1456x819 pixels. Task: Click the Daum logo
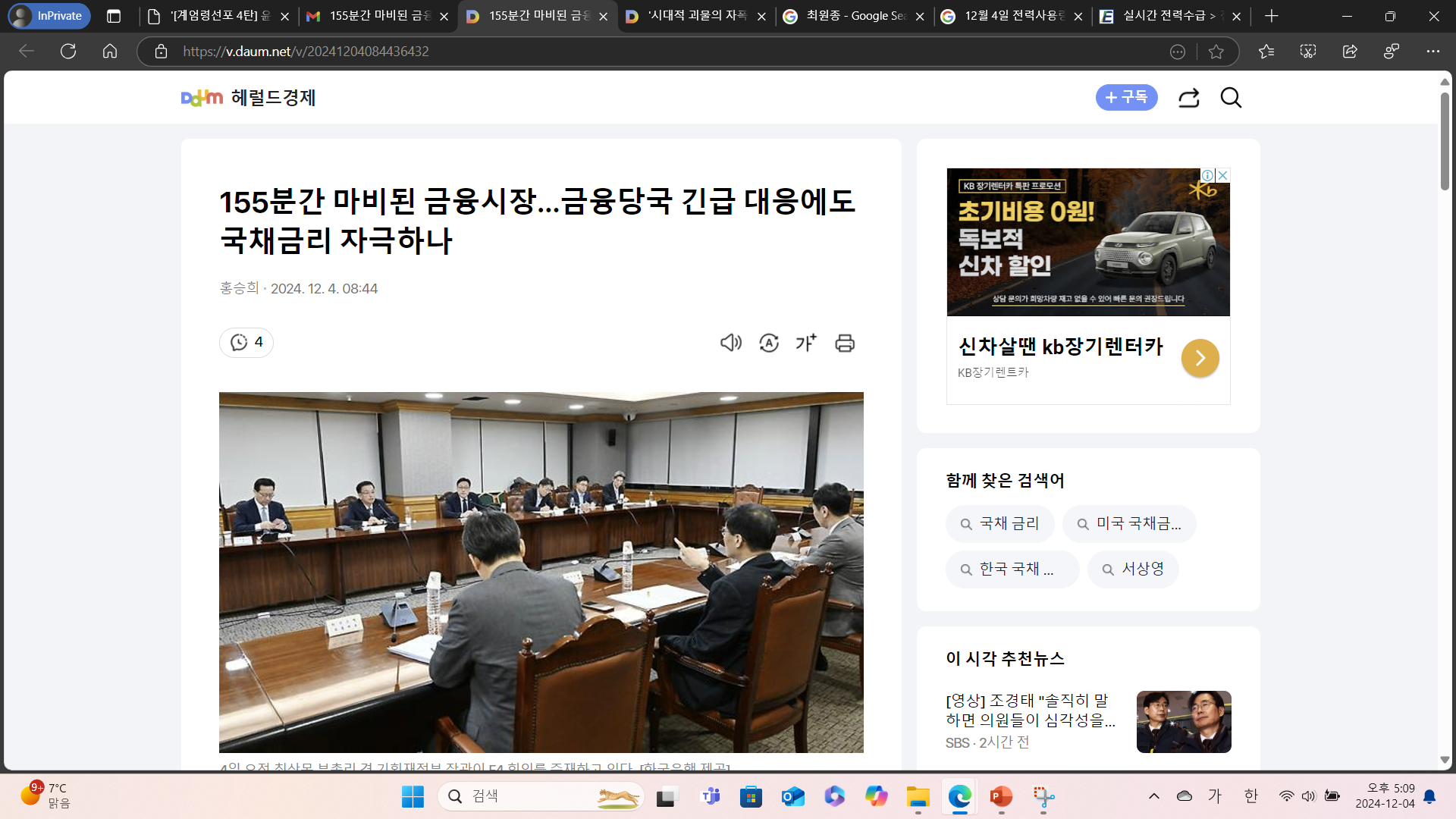click(x=202, y=98)
